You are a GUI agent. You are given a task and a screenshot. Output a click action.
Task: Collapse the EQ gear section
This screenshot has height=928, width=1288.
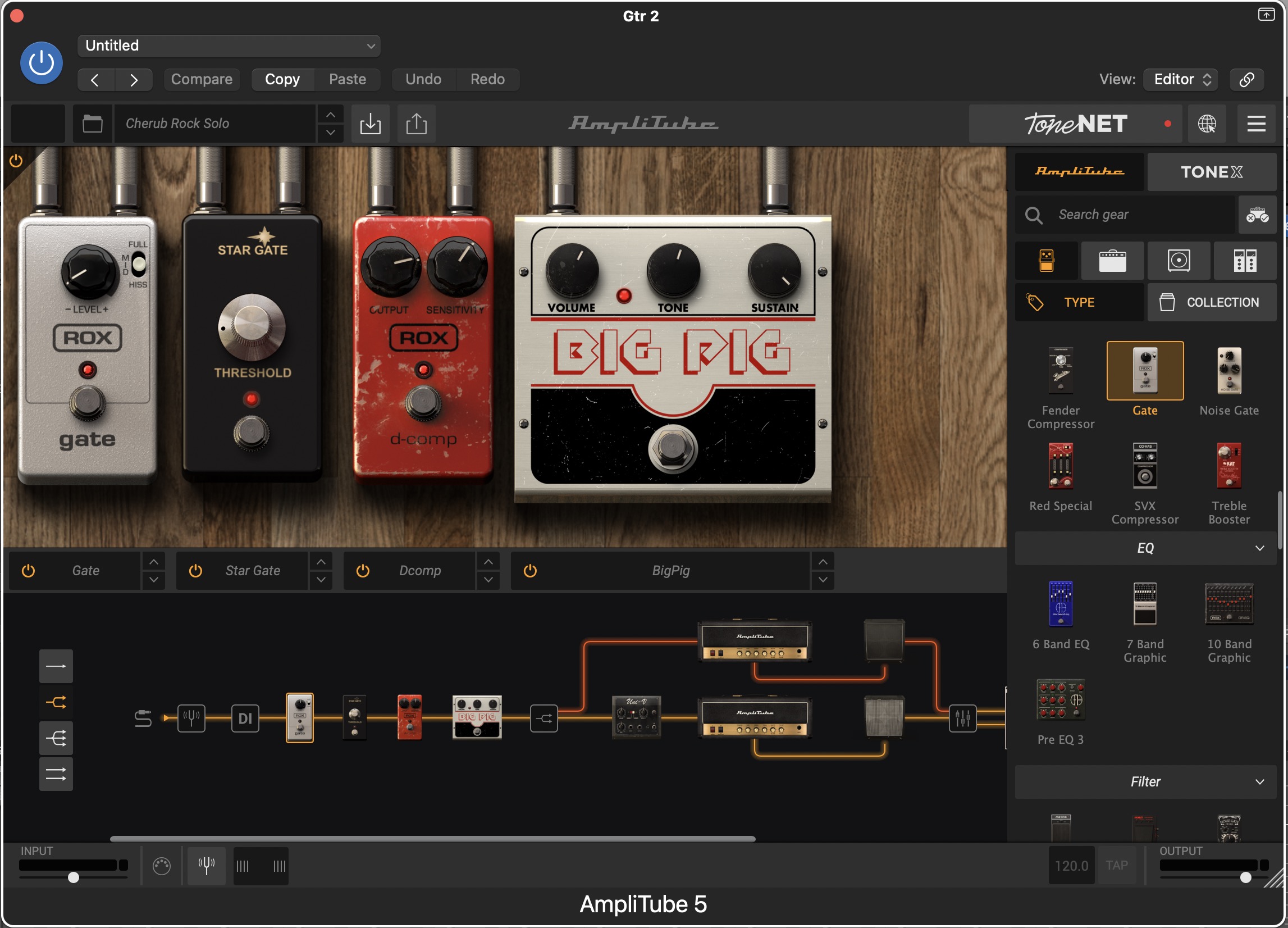1145,548
